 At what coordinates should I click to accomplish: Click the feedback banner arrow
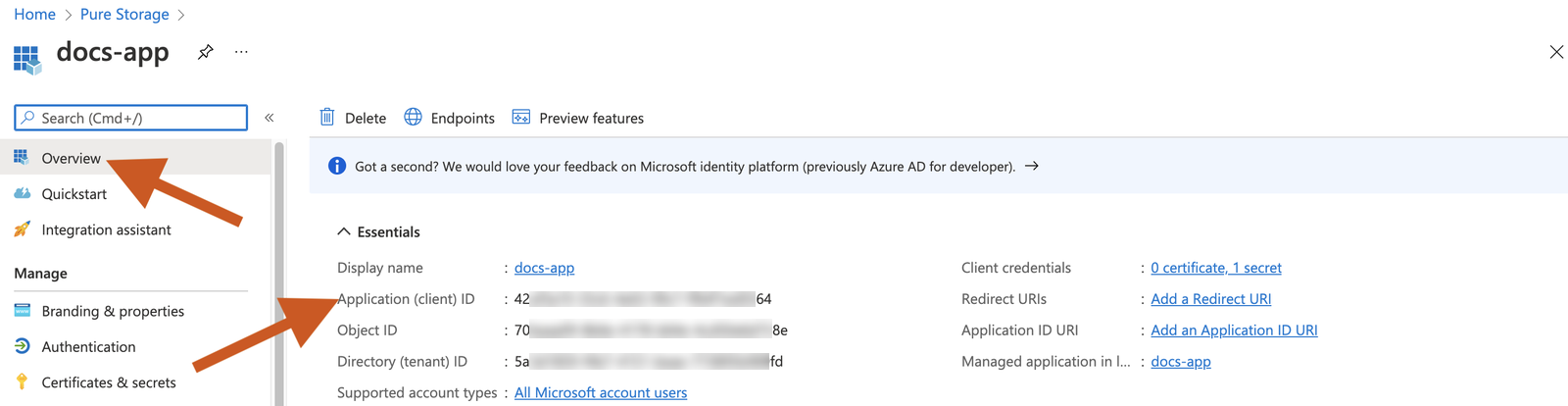click(x=1031, y=167)
